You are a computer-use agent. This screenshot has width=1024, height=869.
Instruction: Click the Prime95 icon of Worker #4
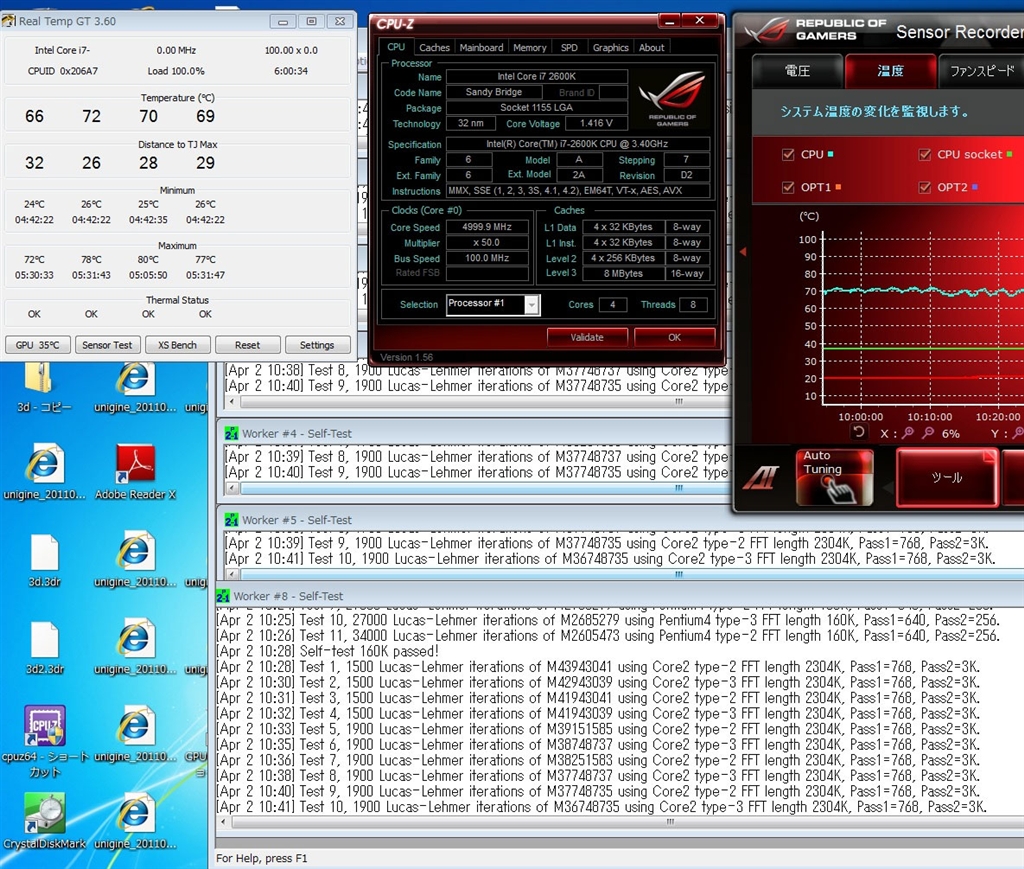[x=231, y=434]
